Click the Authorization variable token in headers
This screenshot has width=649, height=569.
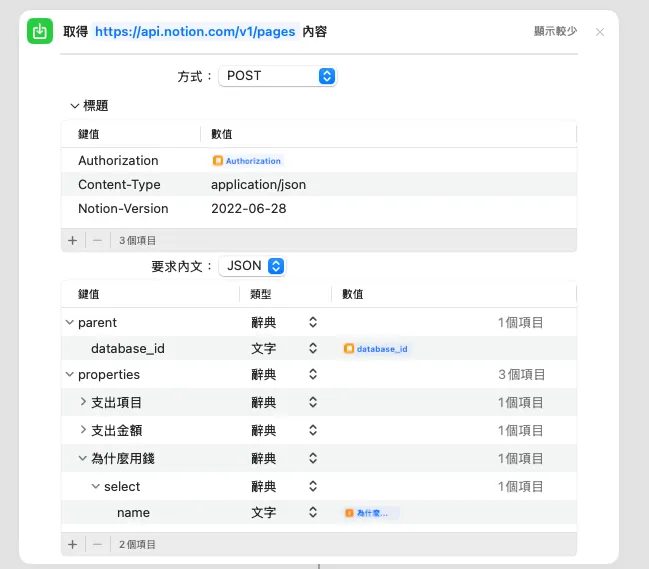[x=247, y=161]
